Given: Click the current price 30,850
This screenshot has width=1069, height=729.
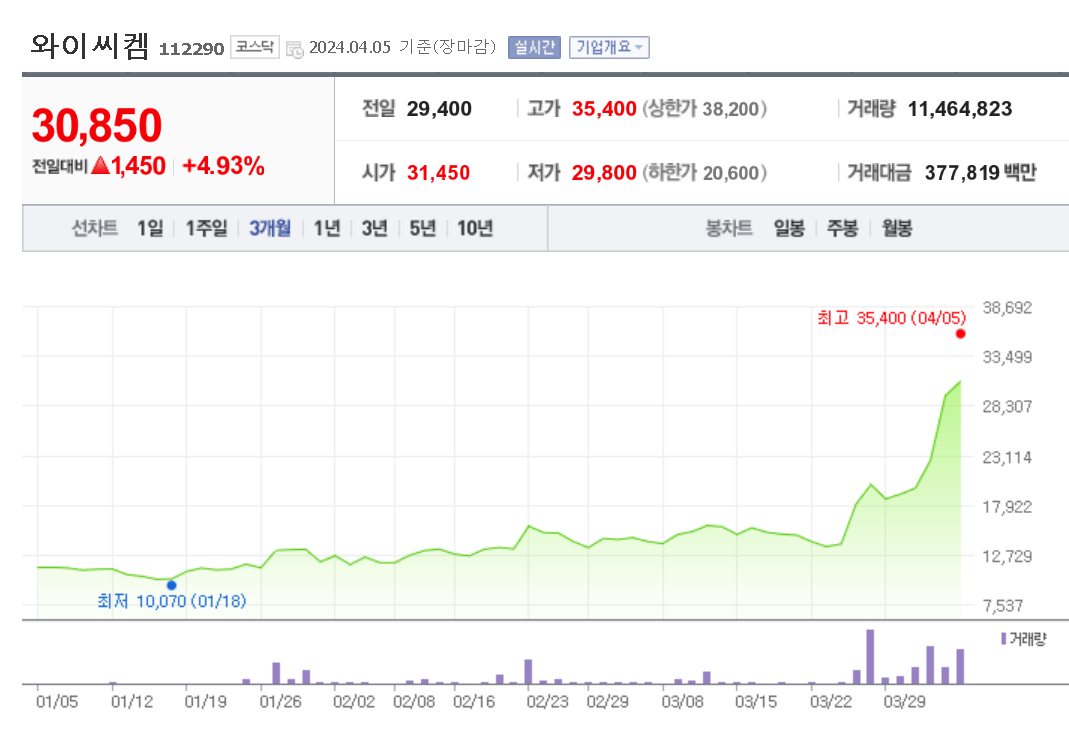Looking at the screenshot, I should tap(97, 125).
